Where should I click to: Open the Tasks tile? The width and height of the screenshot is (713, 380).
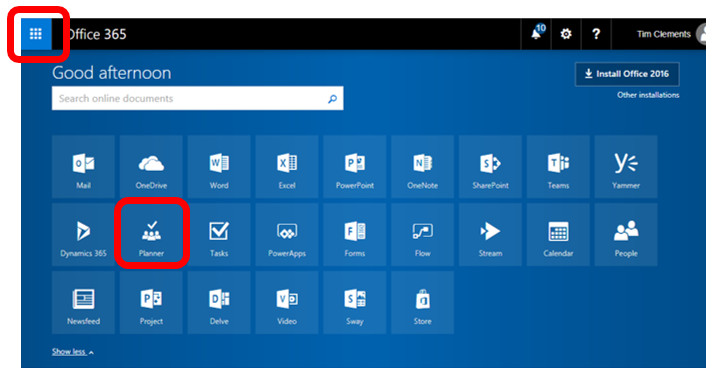tap(219, 235)
